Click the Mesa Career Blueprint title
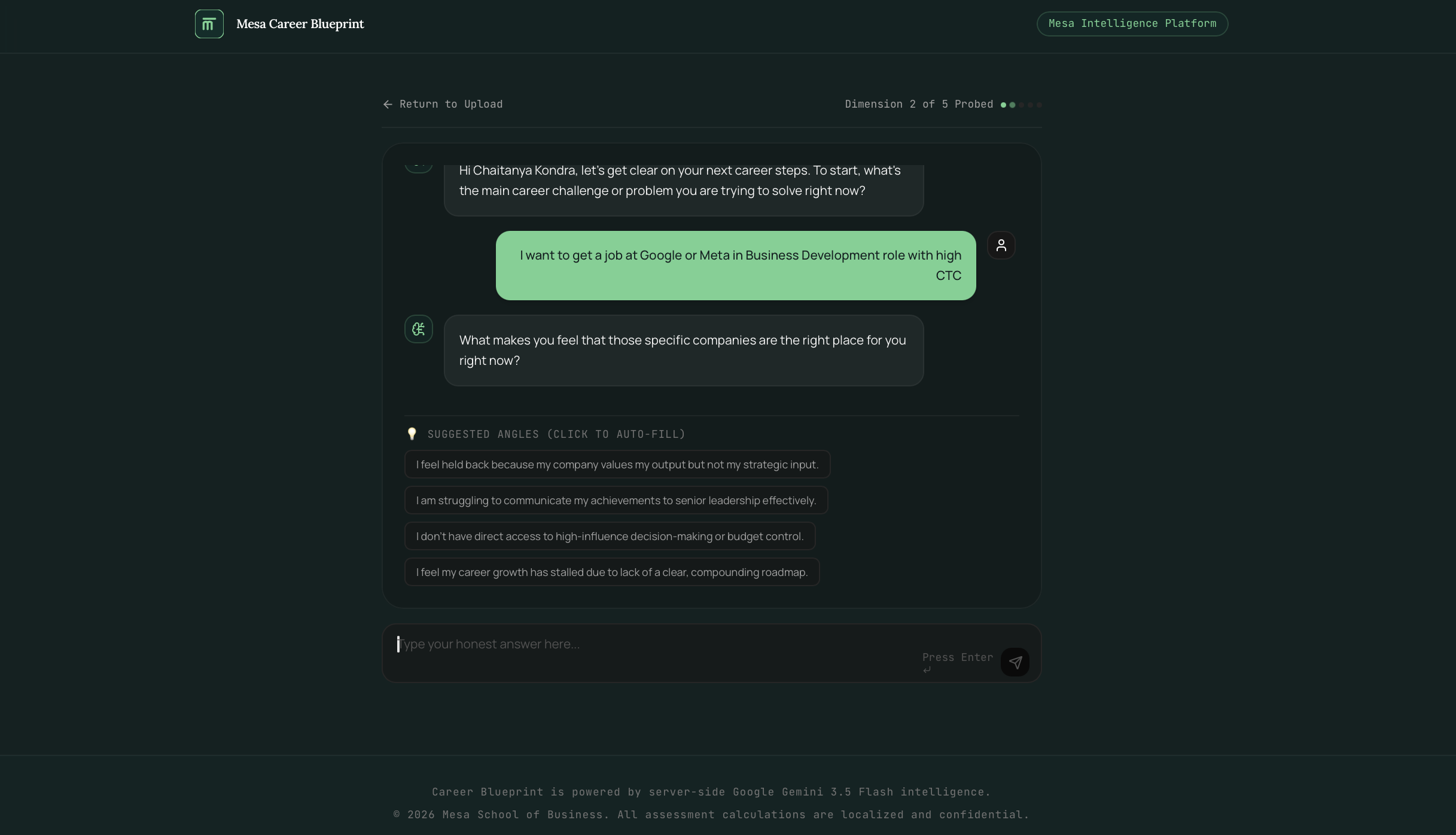 [x=300, y=24]
